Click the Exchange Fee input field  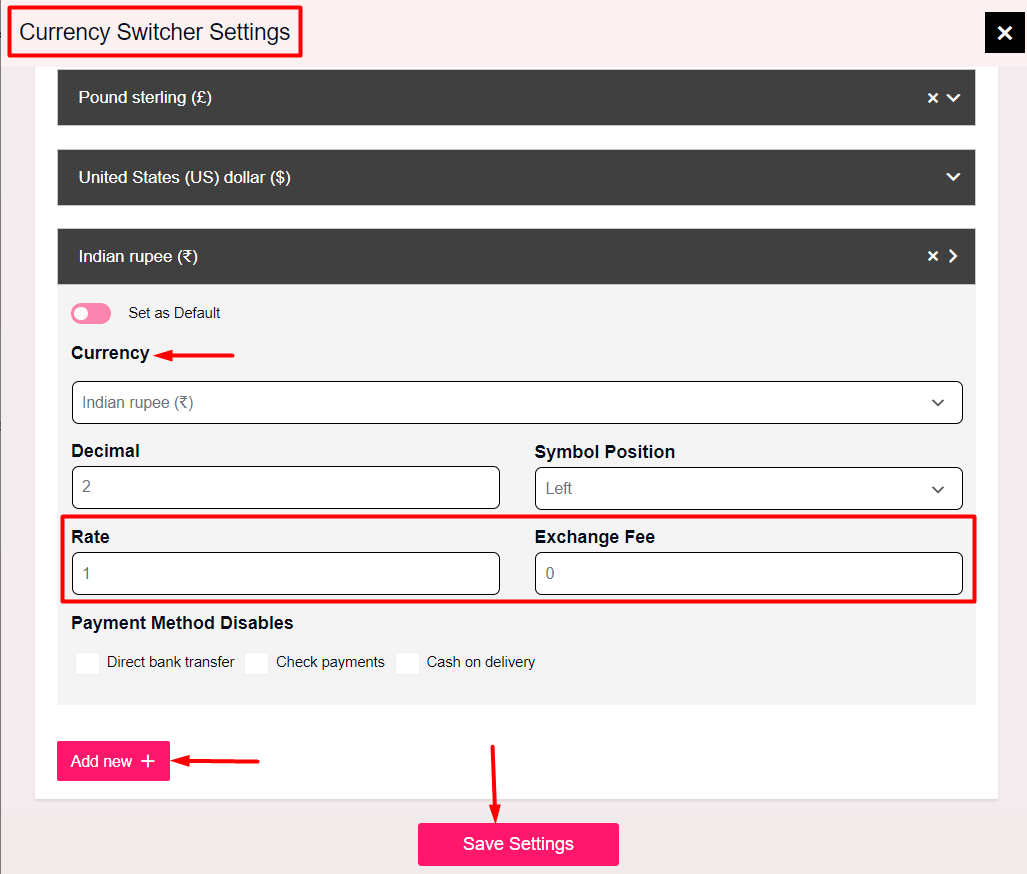[x=748, y=574]
